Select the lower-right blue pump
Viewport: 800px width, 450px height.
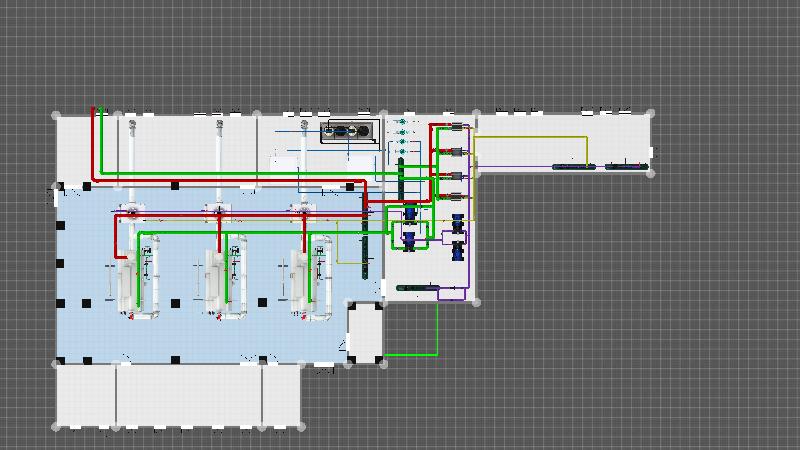(458, 249)
